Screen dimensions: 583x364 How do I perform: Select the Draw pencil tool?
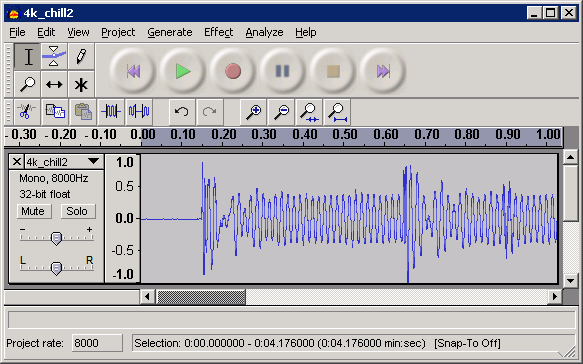pos(81,56)
